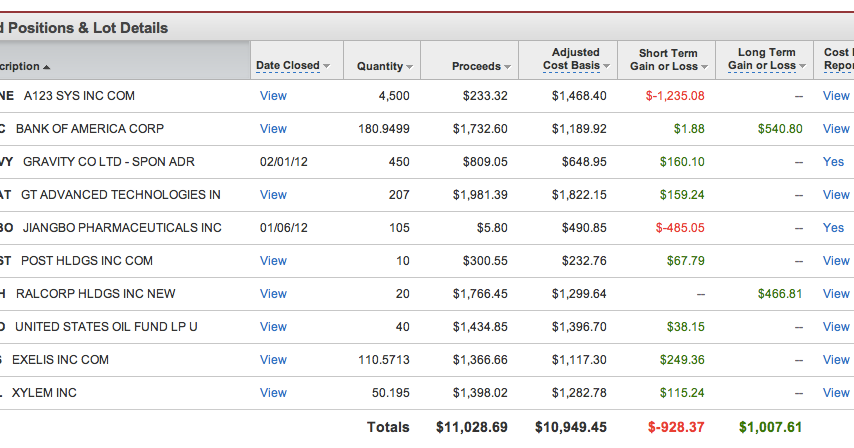The width and height of the screenshot is (854, 448).
Task: Select EXELIS INC COM description
Action: (60, 360)
